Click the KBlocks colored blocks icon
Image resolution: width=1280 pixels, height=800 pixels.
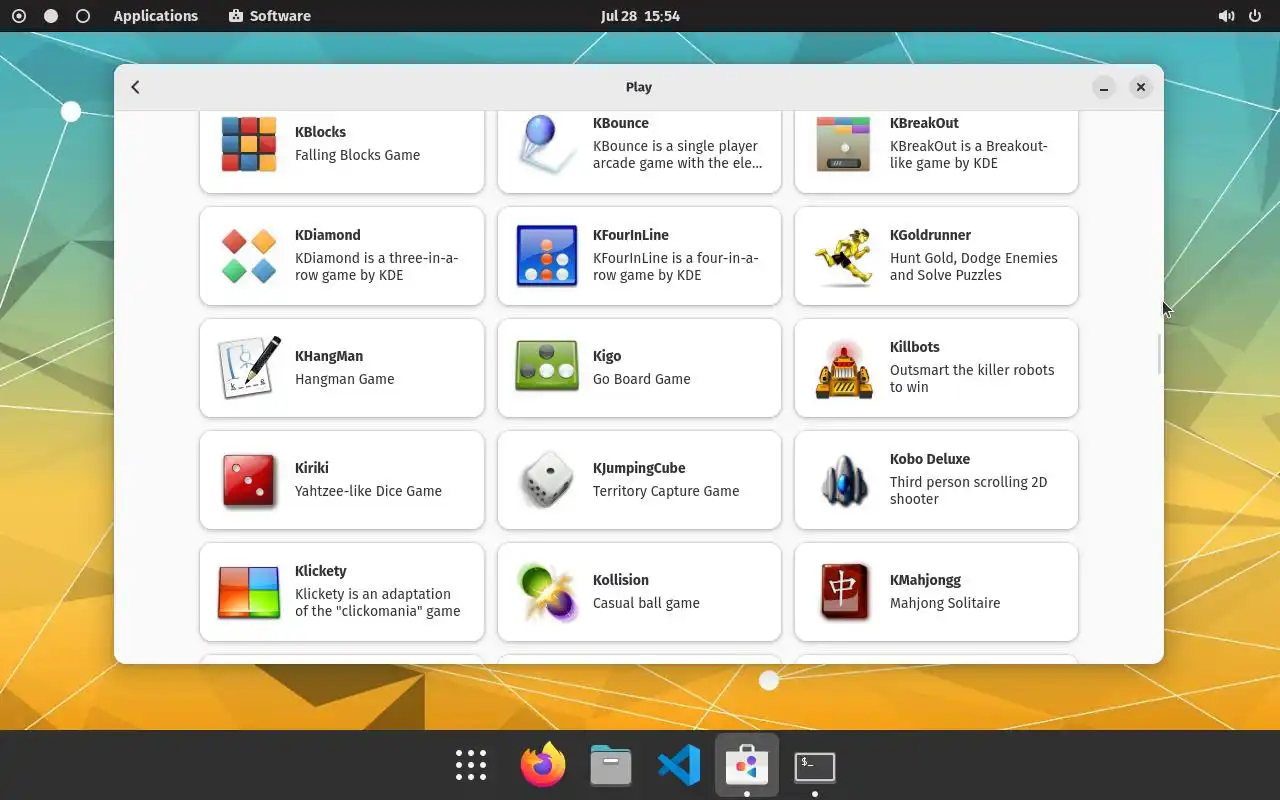249,144
